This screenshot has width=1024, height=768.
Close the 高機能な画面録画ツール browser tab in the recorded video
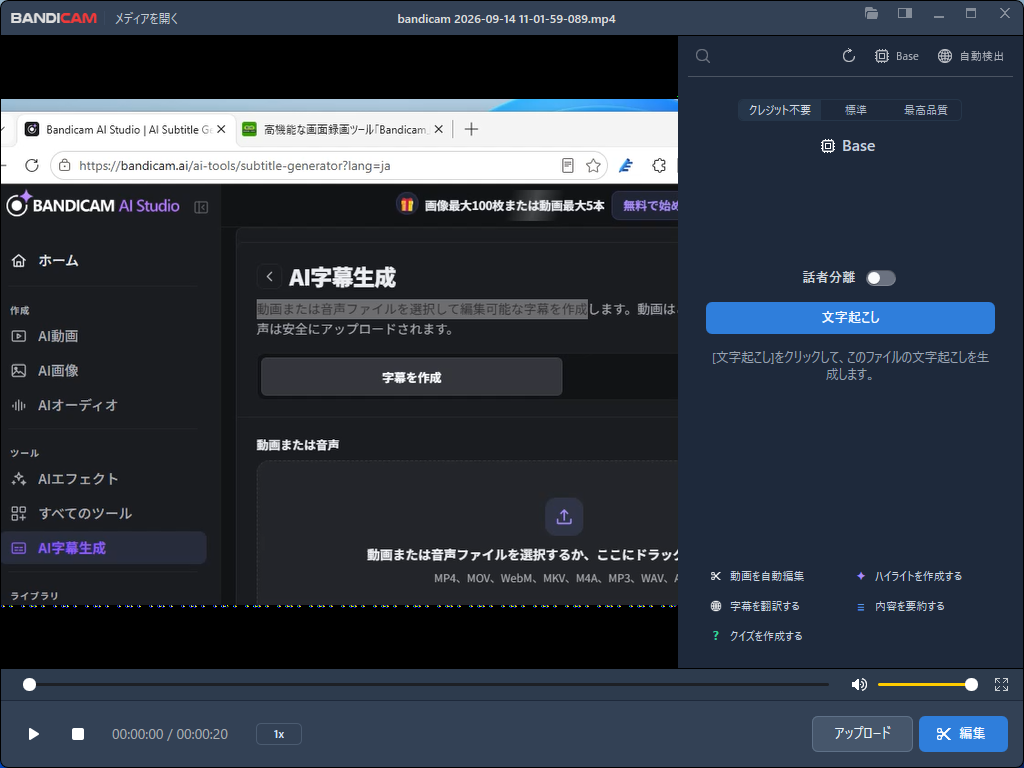click(x=439, y=129)
